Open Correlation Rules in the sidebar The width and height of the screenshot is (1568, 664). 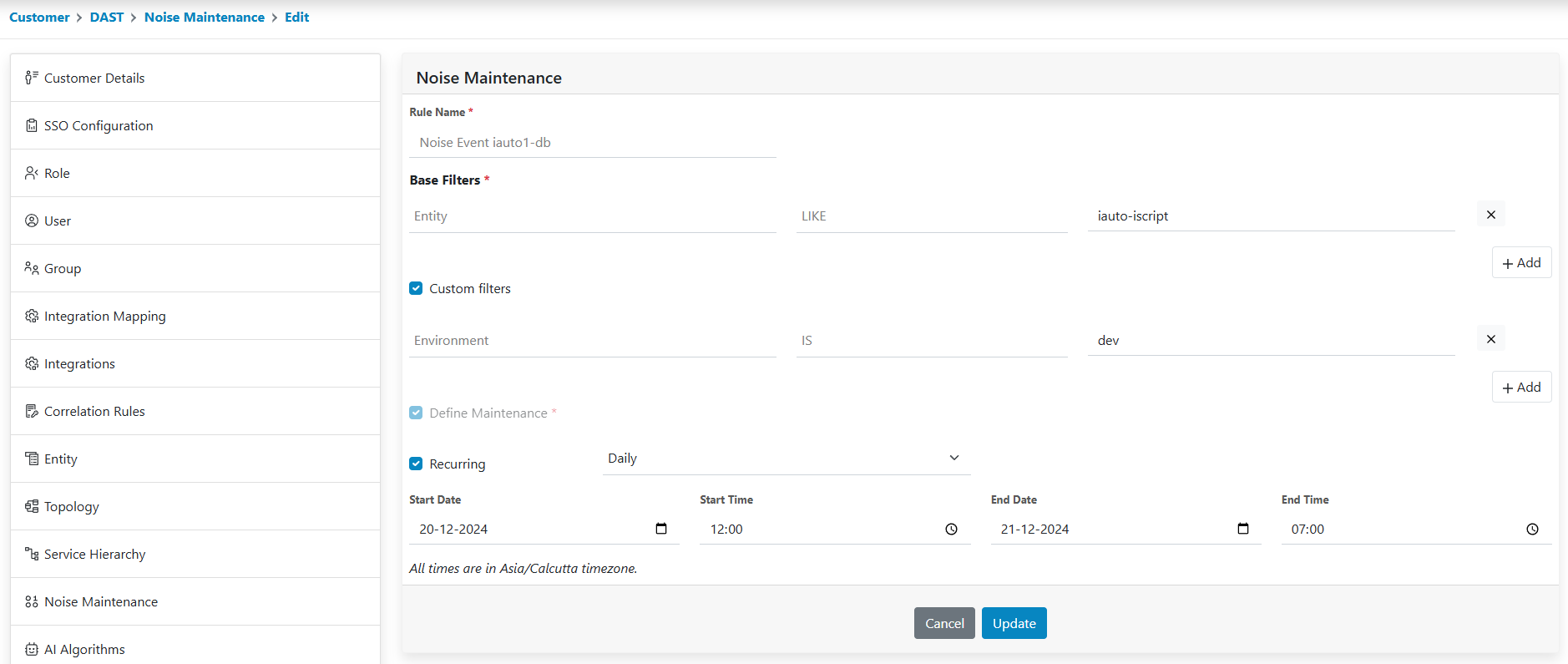coord(94,411)
